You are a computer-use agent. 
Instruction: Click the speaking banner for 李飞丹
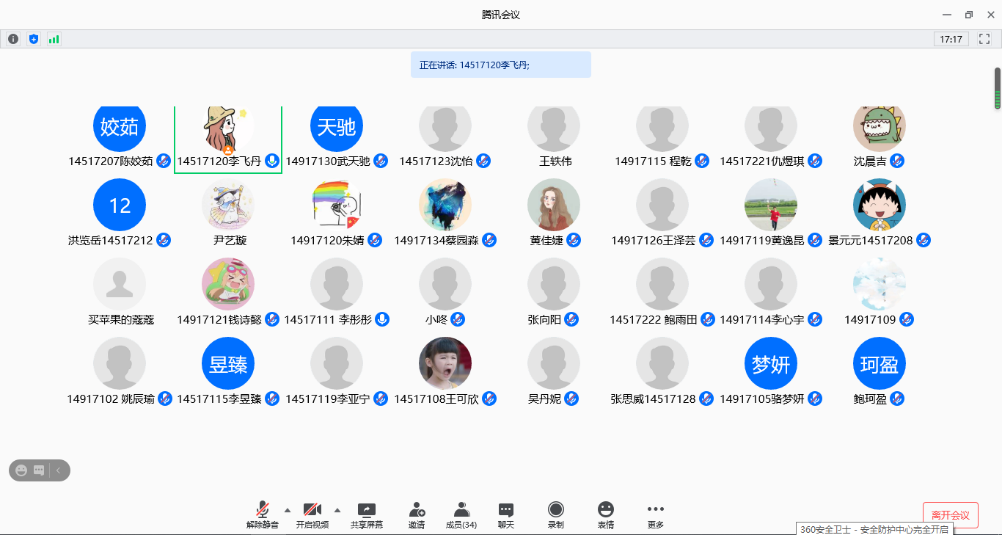[500, 65]
